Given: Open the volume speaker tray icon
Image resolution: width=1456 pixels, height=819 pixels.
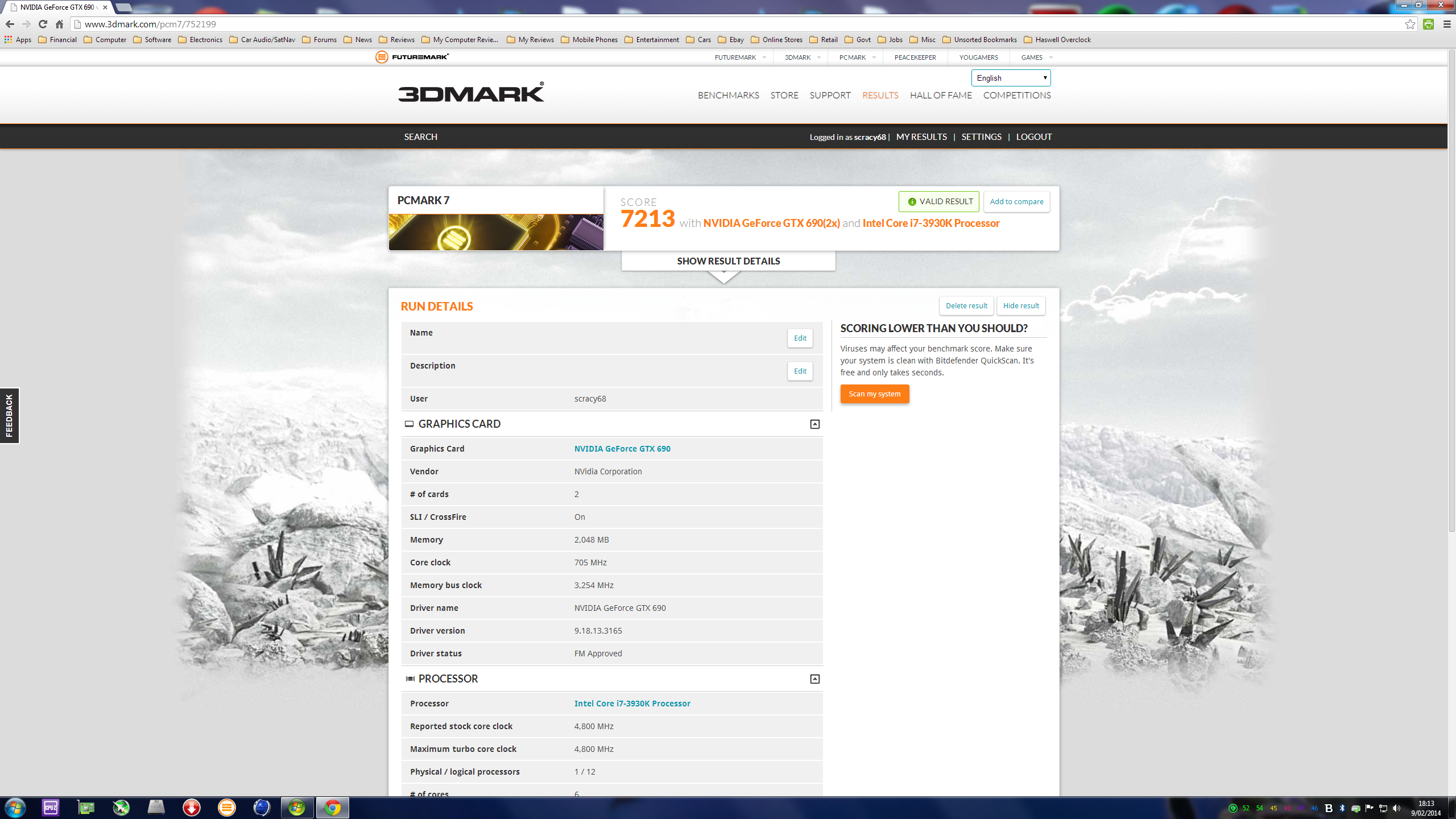Looking at the screenshot, I should pyautogui.click(x=1397, y=808).
